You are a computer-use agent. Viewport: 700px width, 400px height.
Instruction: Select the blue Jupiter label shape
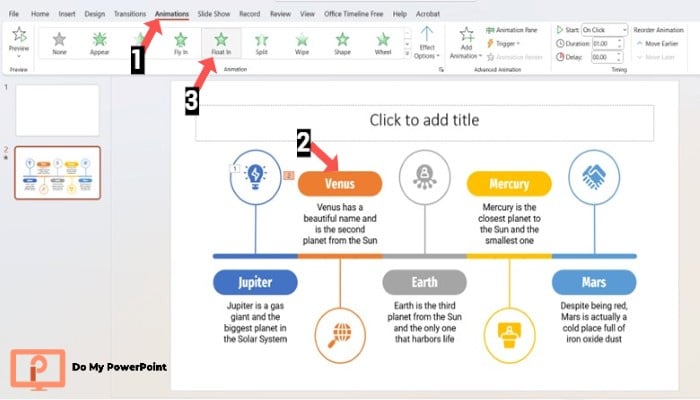(x=255, y=282)
